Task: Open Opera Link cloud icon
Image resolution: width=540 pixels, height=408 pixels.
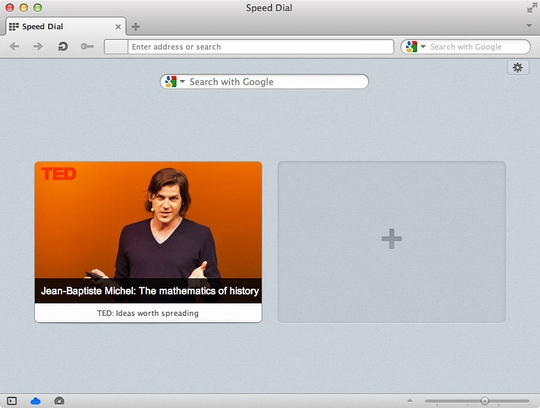Action: click(35, 401)
